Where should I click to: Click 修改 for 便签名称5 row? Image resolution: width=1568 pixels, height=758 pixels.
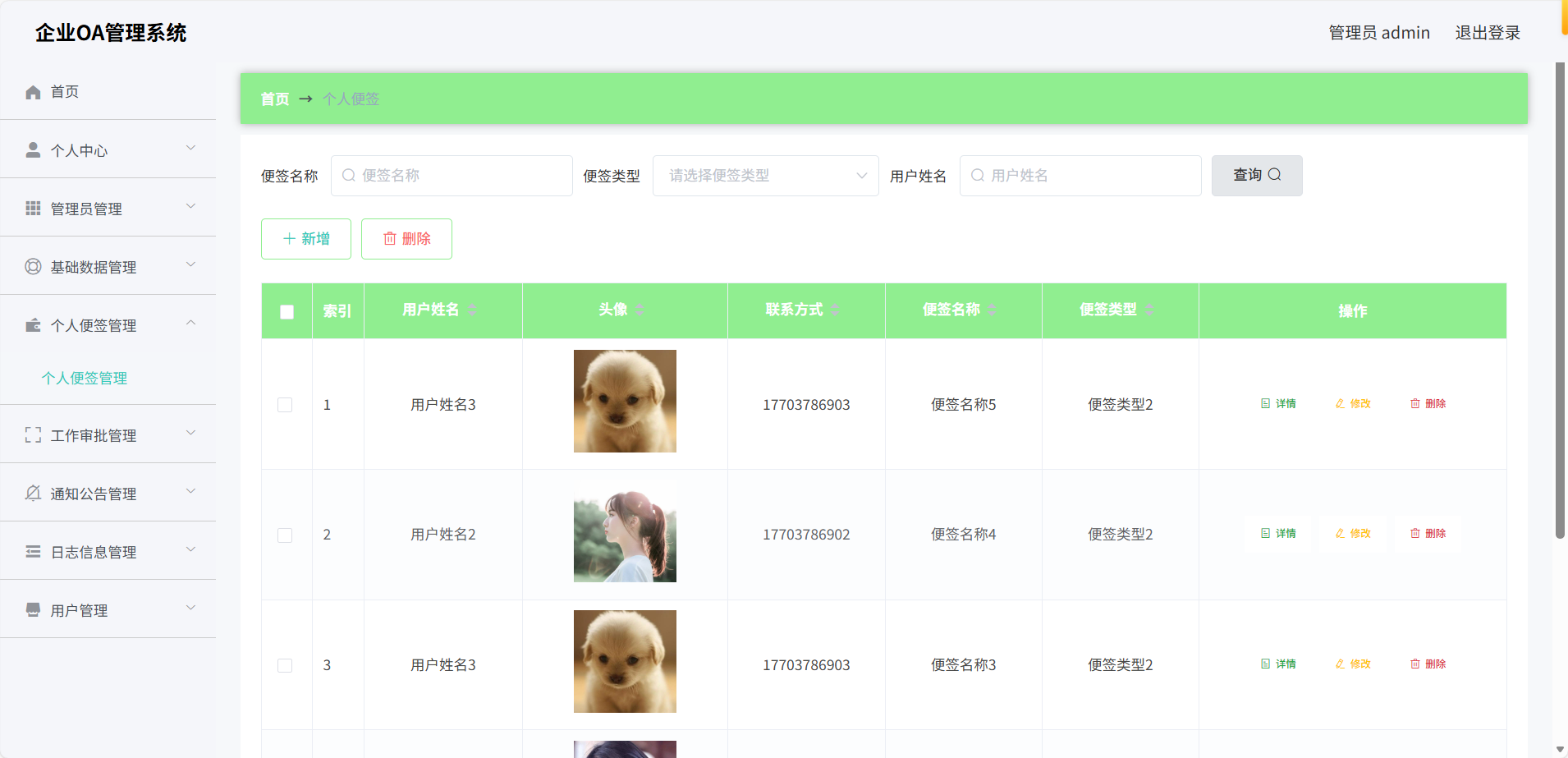click(x=1353, y=404)
